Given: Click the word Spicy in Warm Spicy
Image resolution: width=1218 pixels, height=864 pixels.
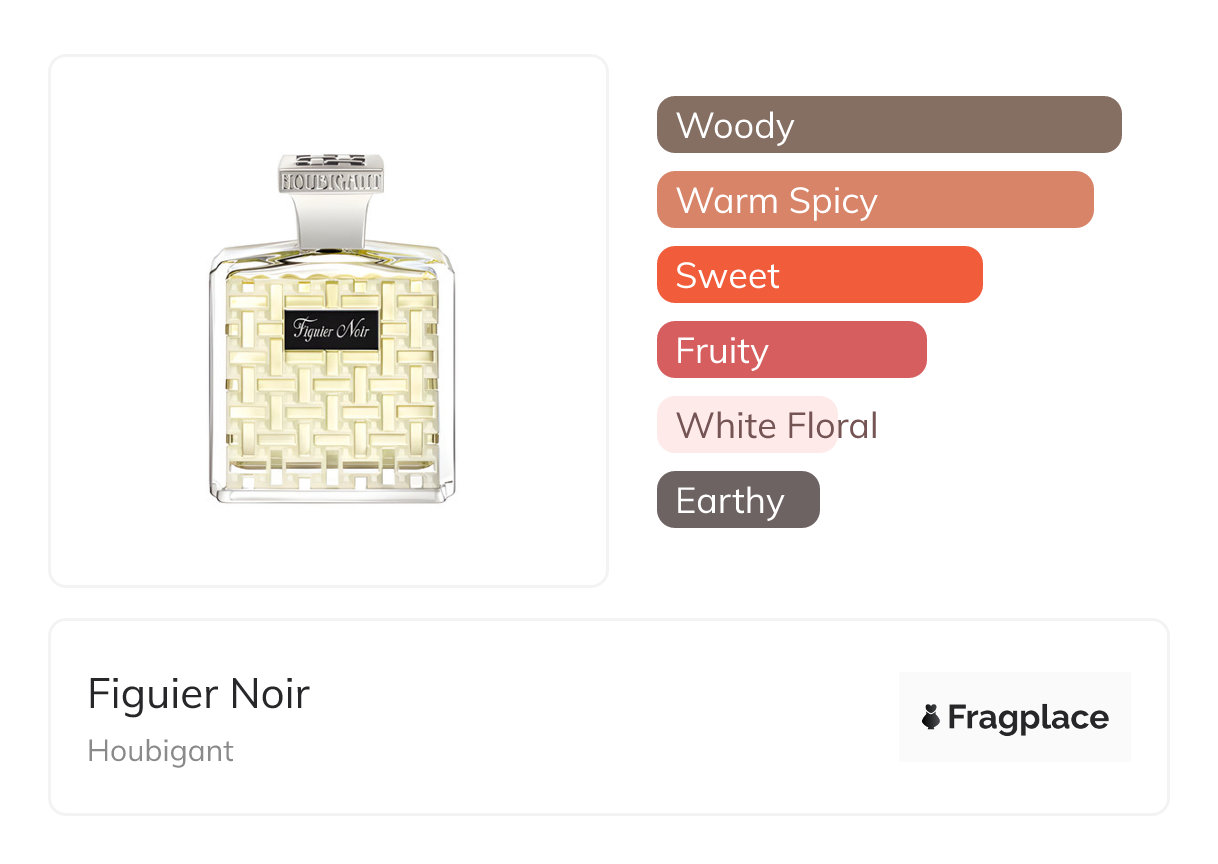Looking at the screenshot, I should (832, 201).
